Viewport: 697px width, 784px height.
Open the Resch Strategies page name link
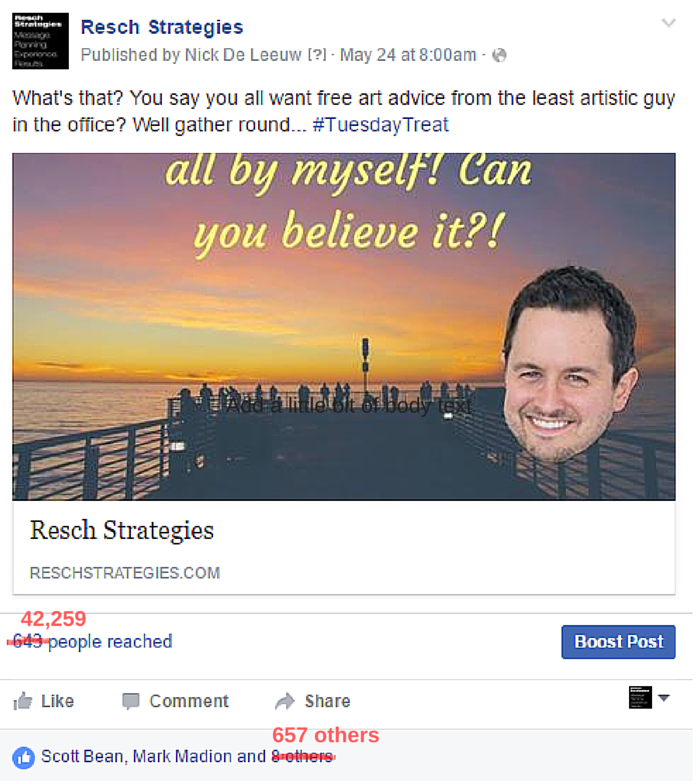(x=162, y=28)
